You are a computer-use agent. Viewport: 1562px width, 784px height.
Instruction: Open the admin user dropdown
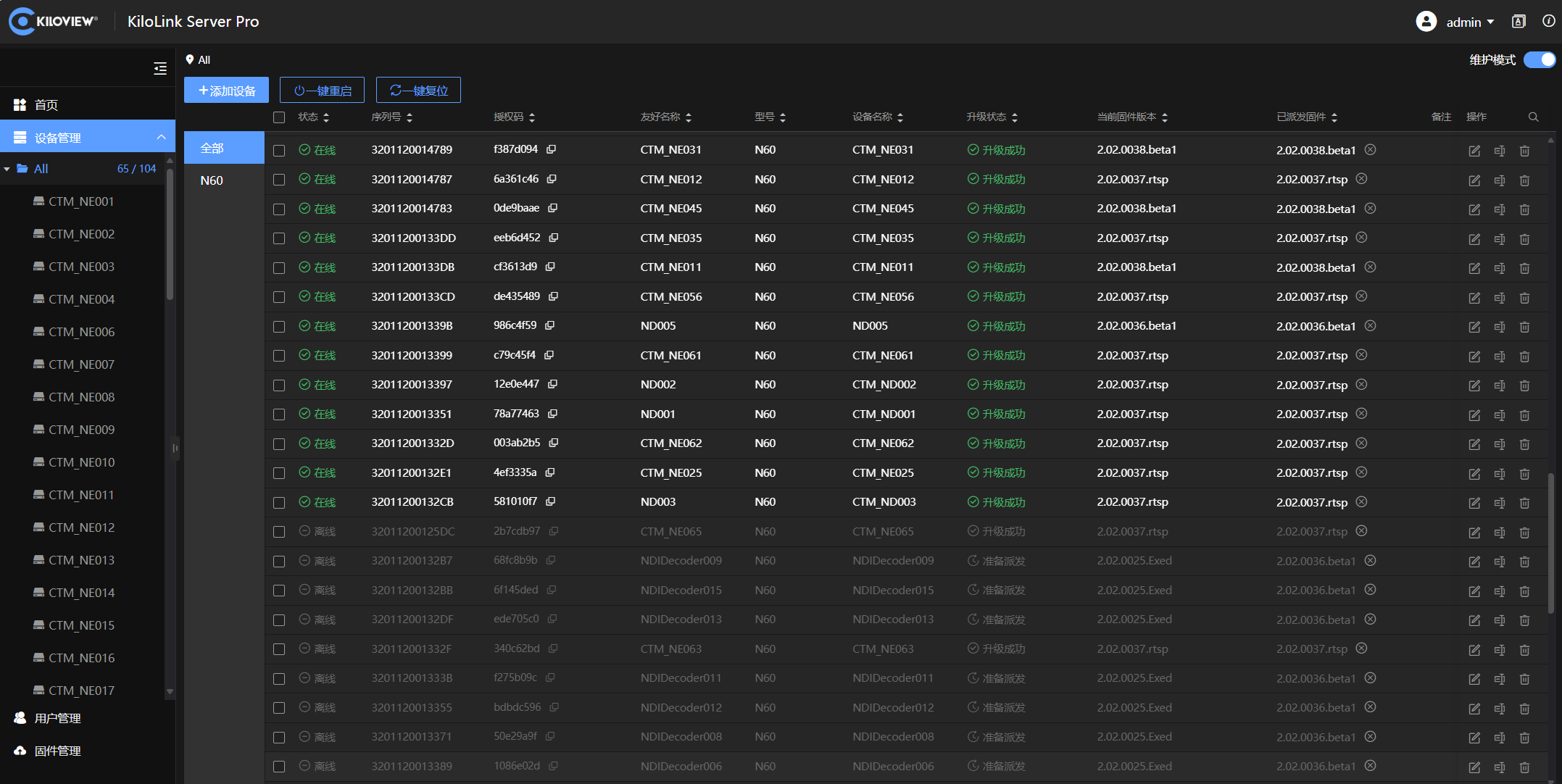(x=1455, y=22)
